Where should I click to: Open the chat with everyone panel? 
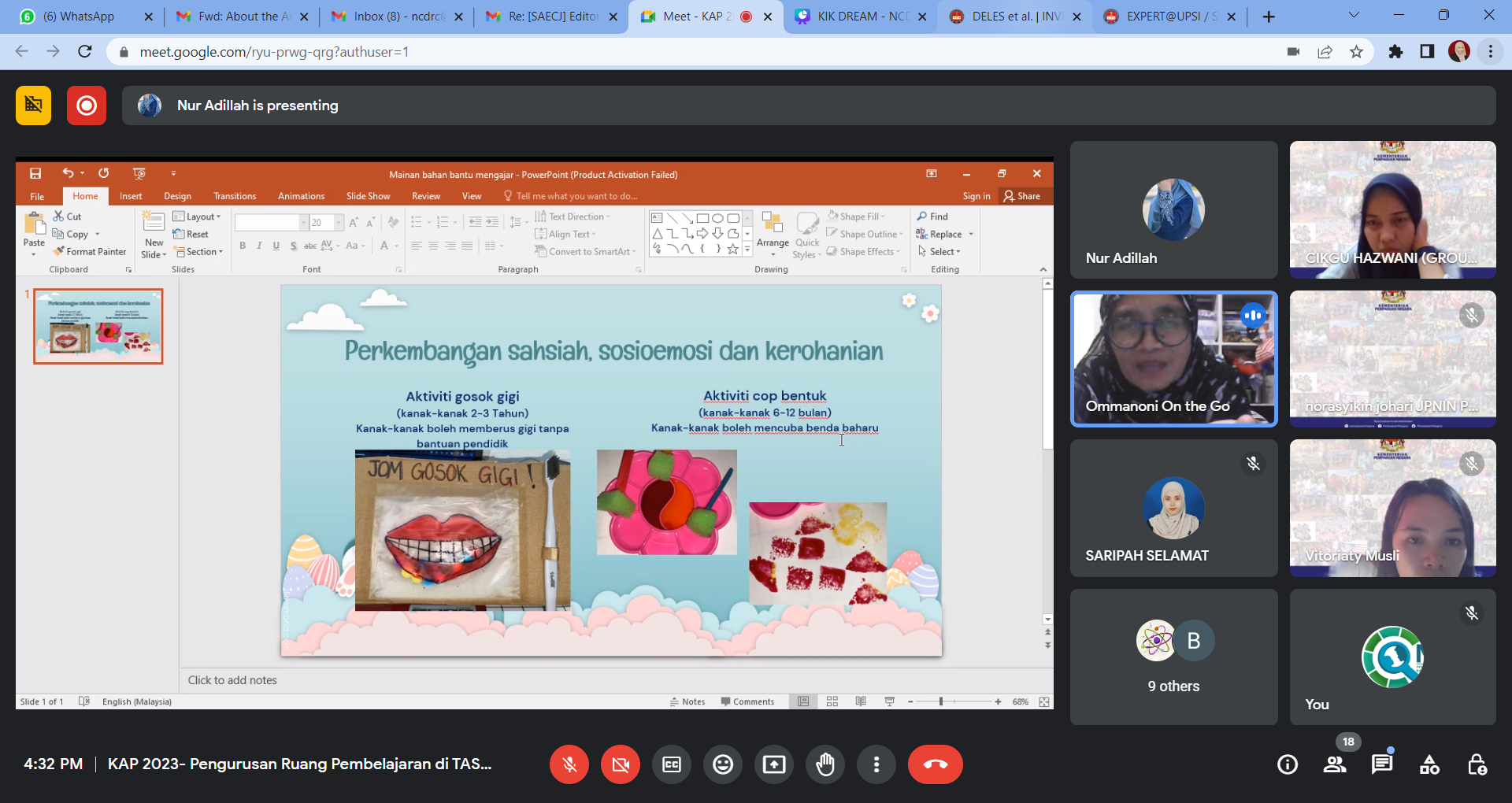(x=1382, y=764)
